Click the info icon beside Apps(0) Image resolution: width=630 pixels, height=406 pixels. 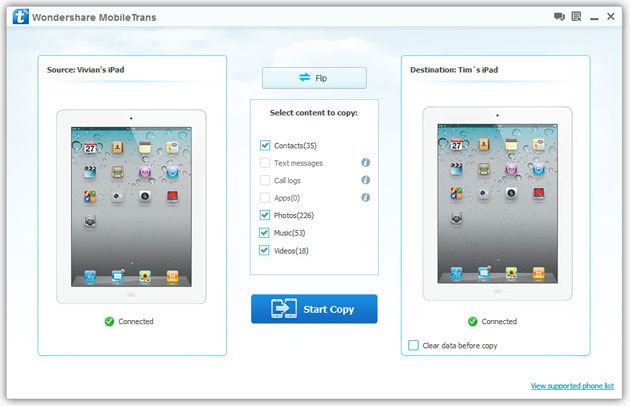tap(365, 197)
